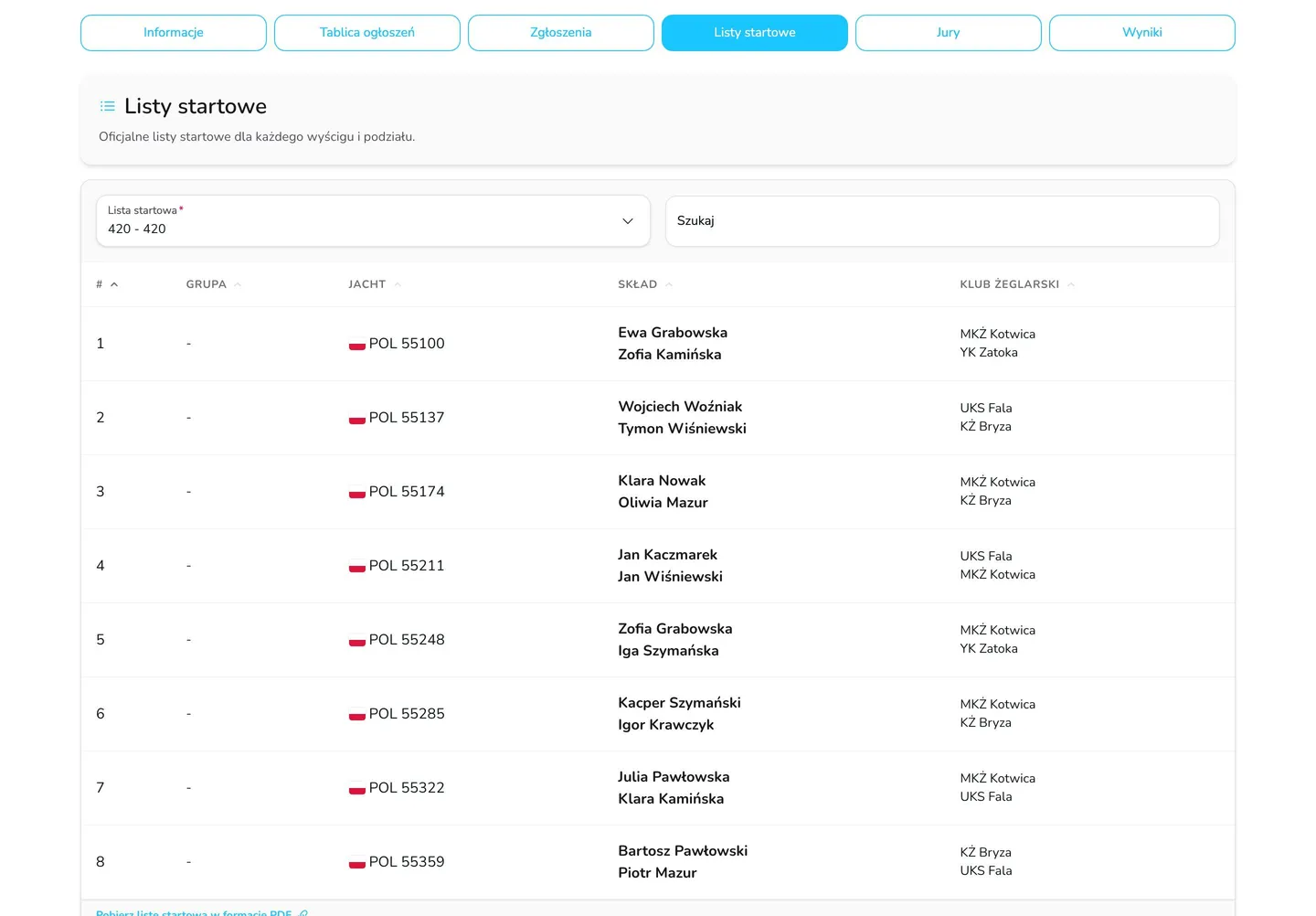
Task: Click Polish flag next to POL 55322
Action: point(357,789)
